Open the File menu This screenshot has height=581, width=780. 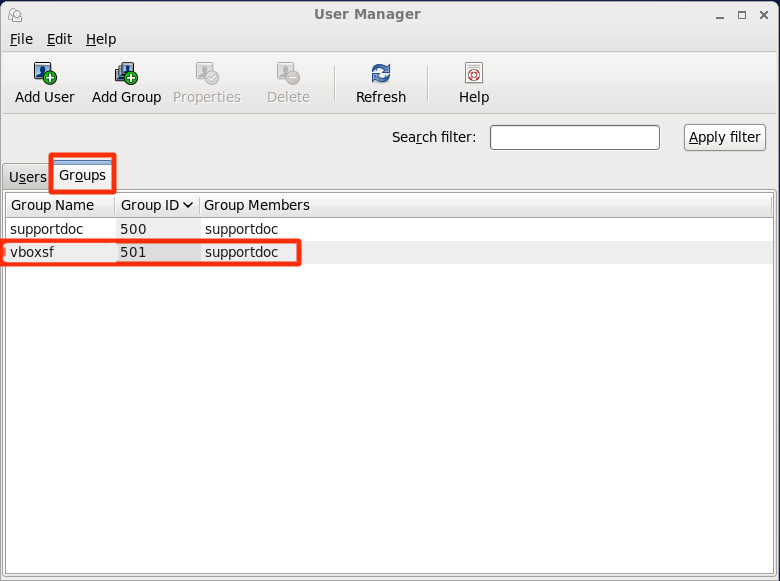pyautogui.click(x=21, y=39)
